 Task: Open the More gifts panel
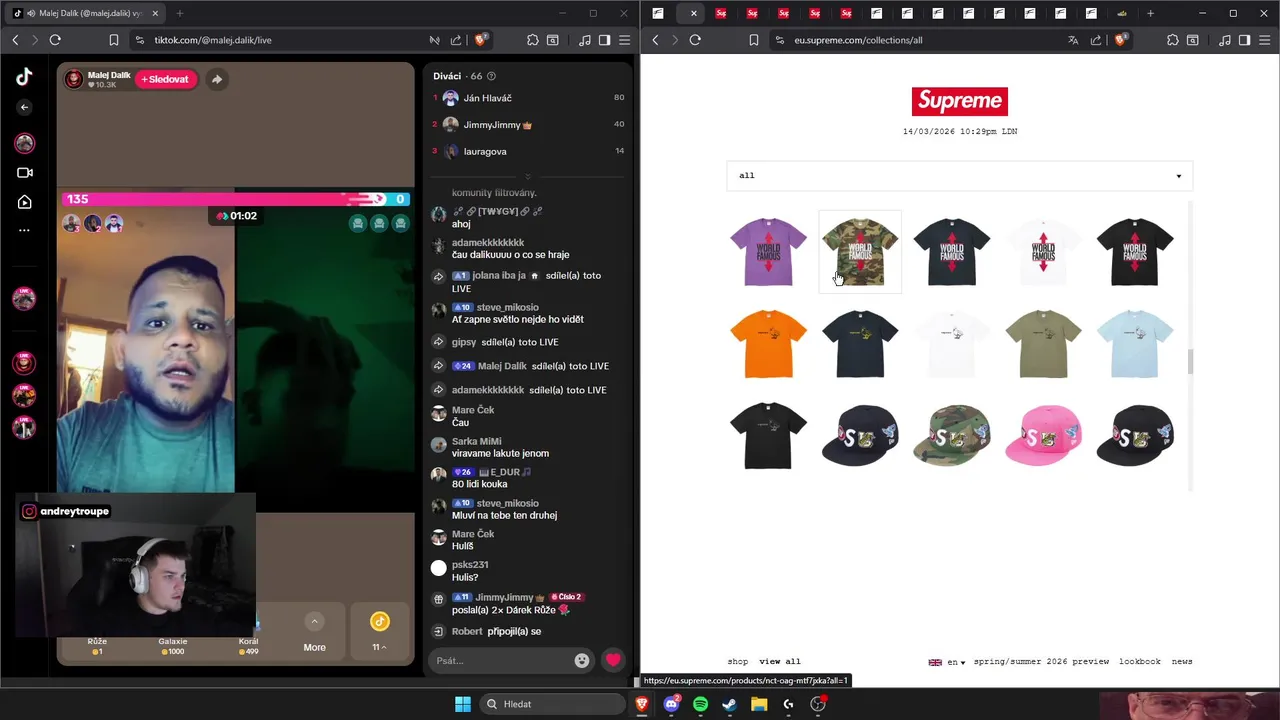pyautogui.click(x=314, y=631)
